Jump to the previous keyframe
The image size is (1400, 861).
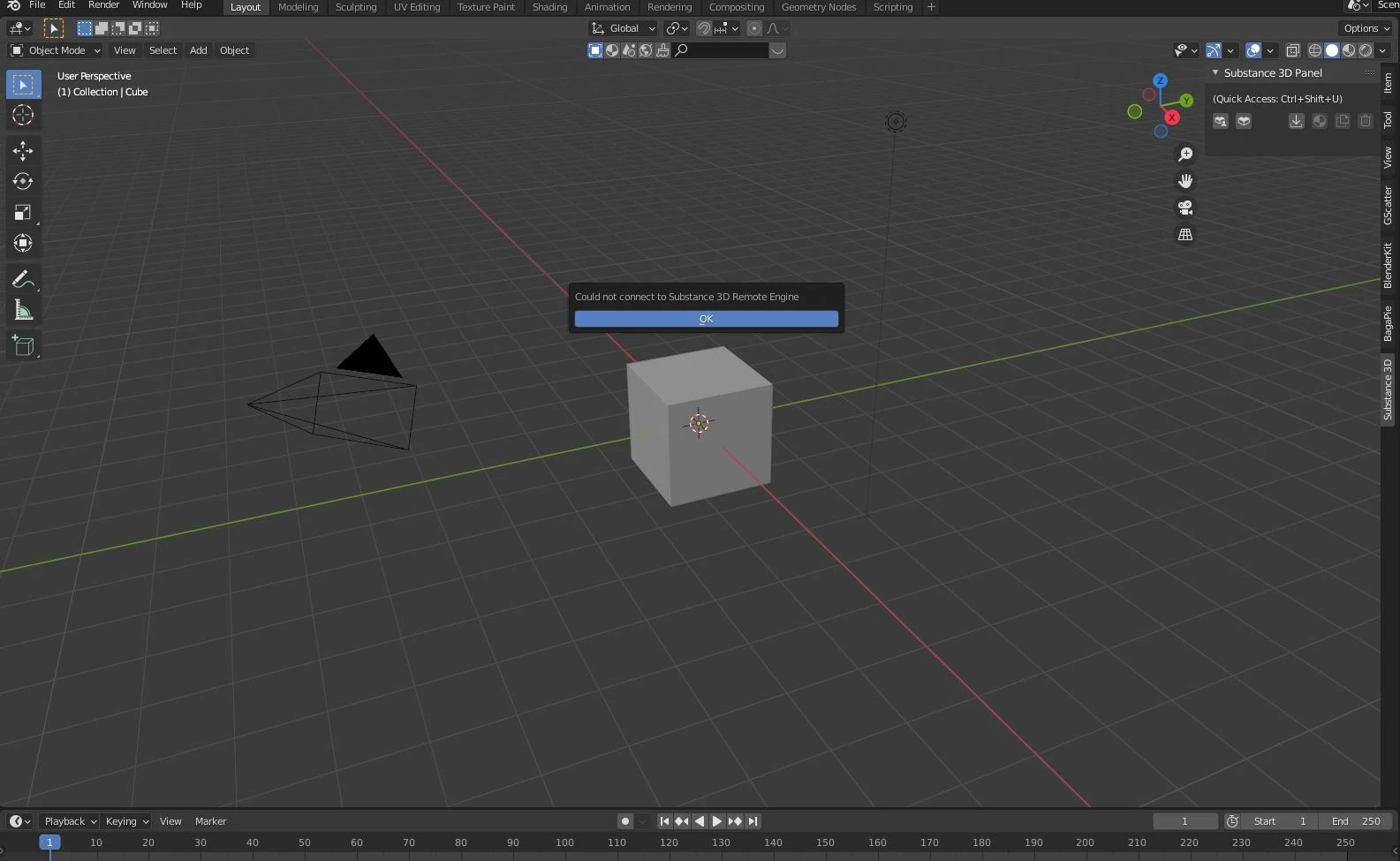click(682, 821)
